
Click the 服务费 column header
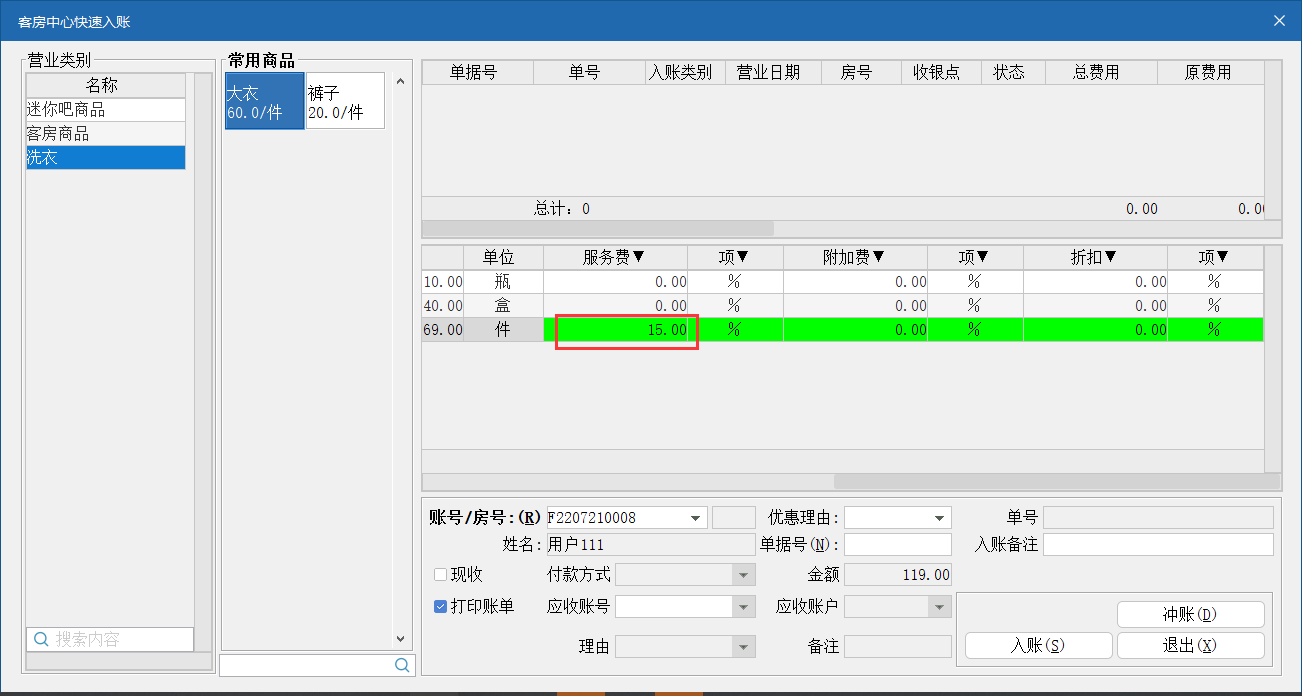(x=614, y=257)
